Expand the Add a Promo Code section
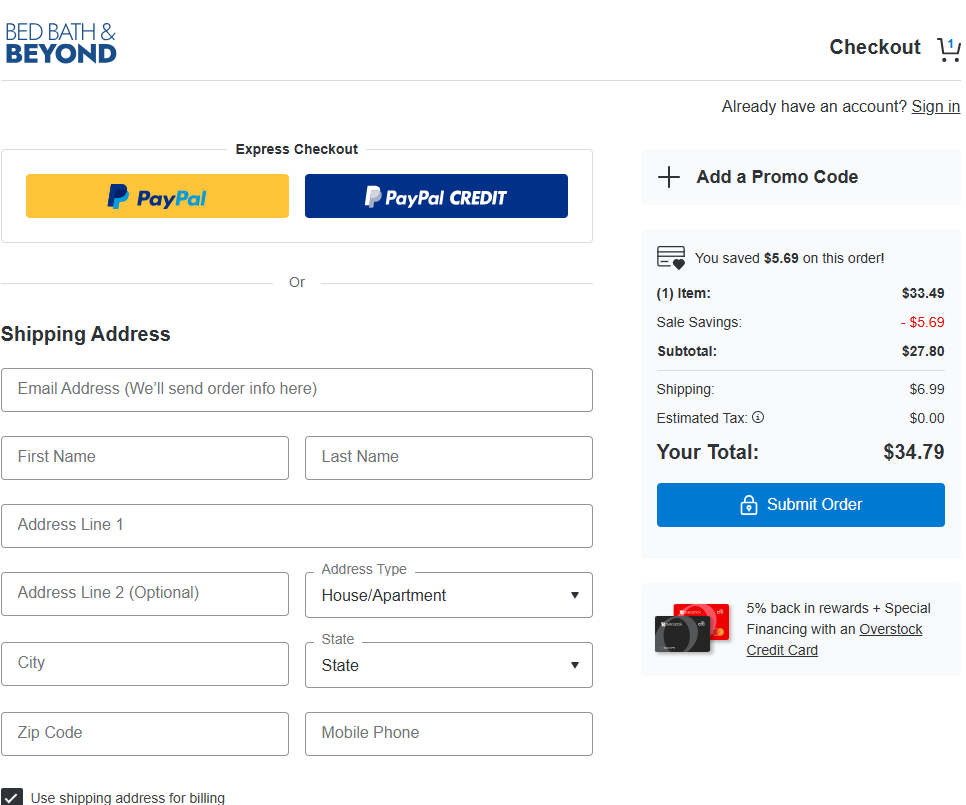 (x=777, y=177)
